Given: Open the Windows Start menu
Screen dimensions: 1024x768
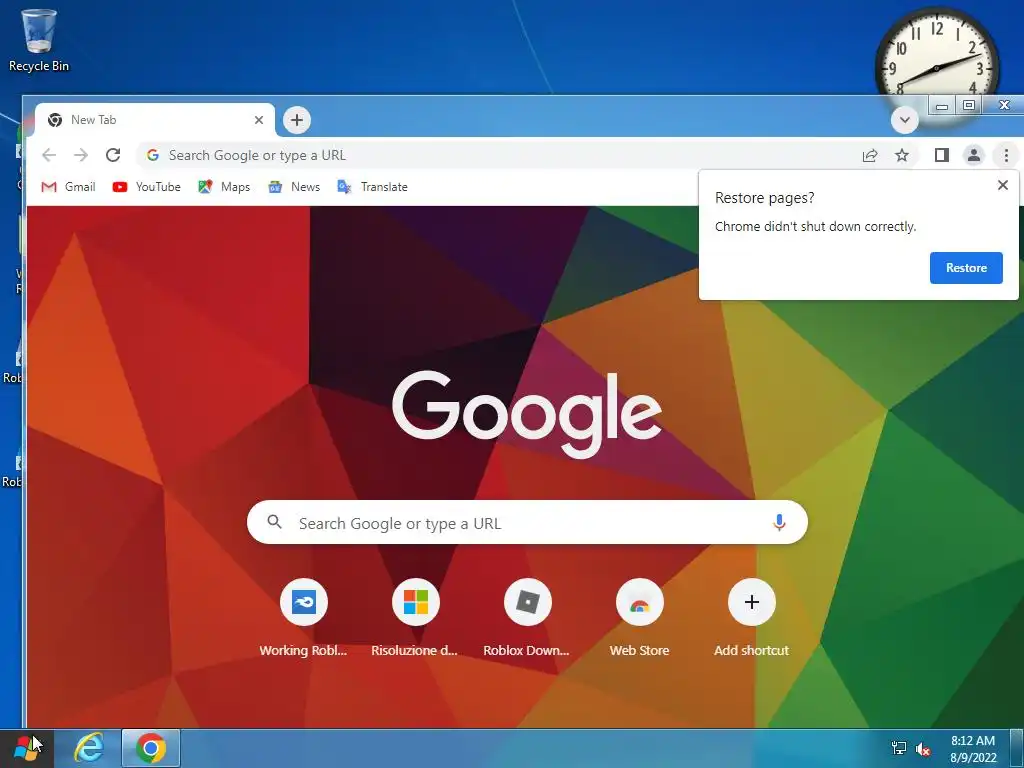Looking at the screenshot, I should (x=25, y=748).
